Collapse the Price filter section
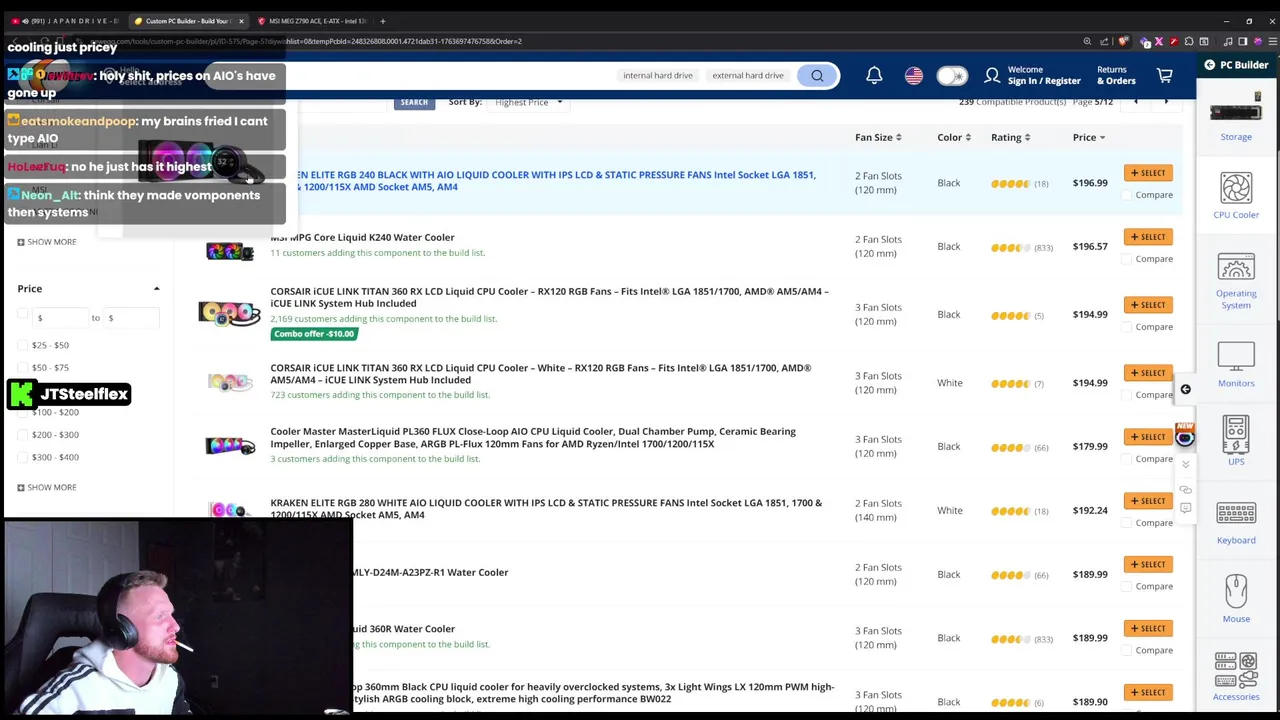The height and width of the screenshot is (720, 1280). (156, 289)
